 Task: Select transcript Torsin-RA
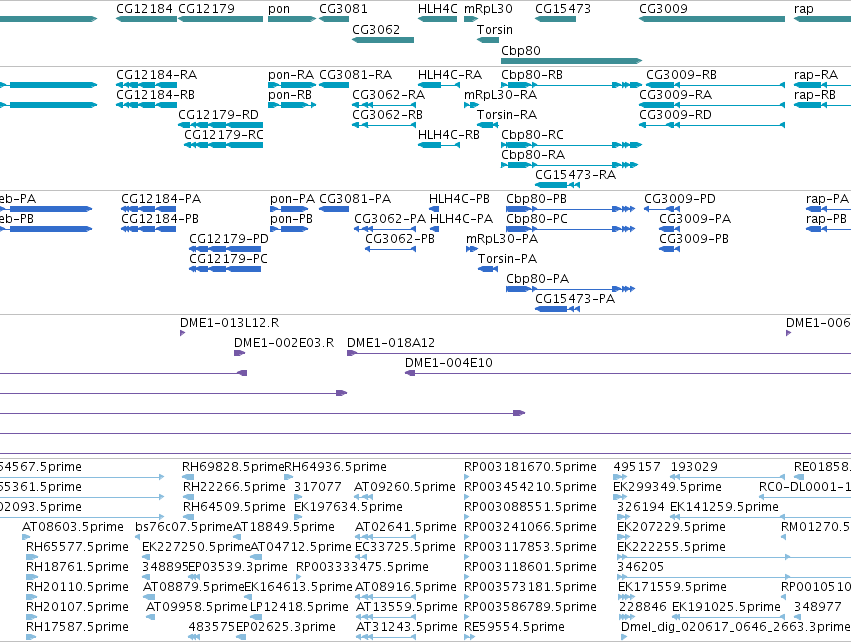click(x=507, y=115)
